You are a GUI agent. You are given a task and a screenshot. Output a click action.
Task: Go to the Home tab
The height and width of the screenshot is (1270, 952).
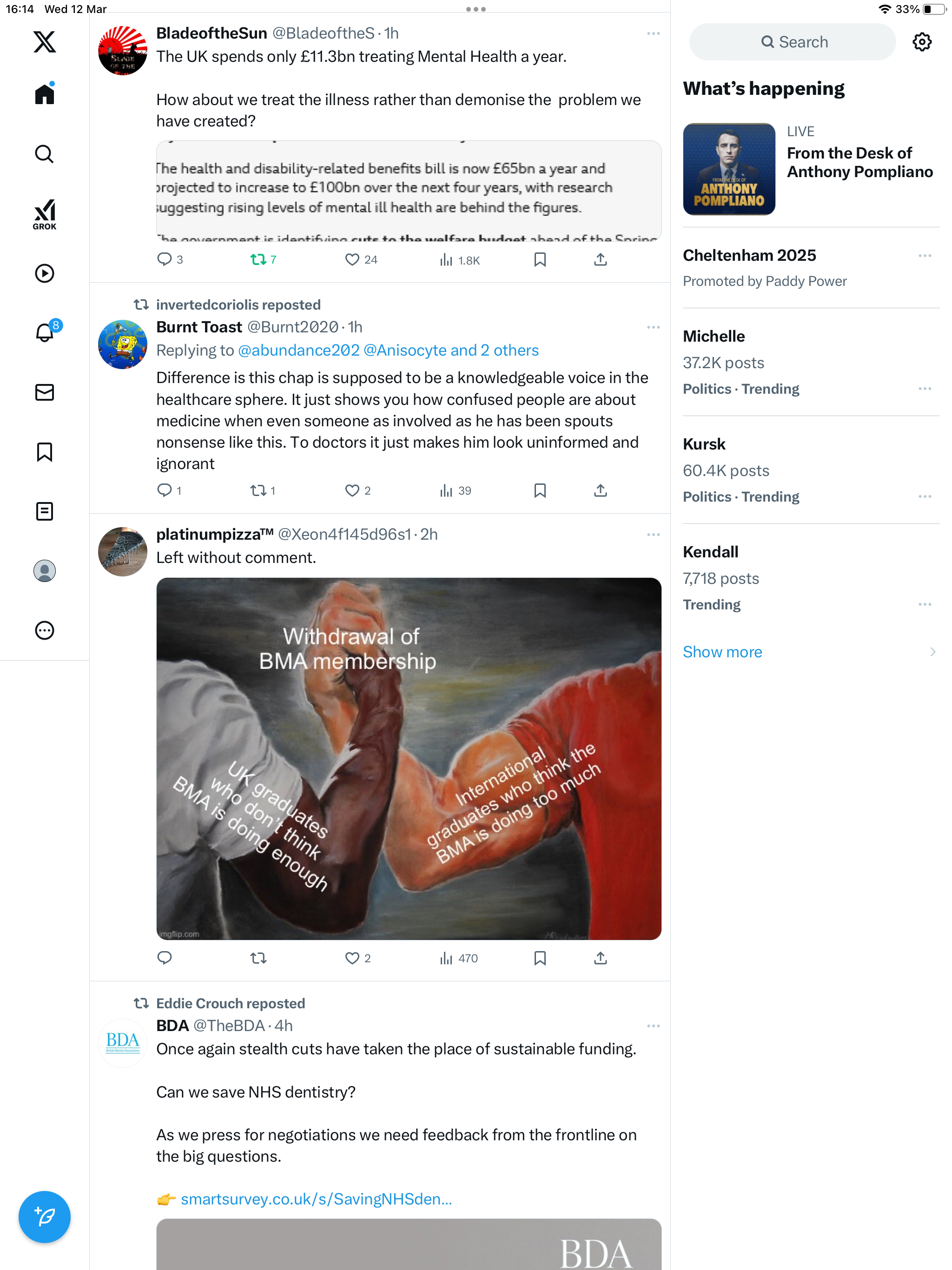(44, 93)
